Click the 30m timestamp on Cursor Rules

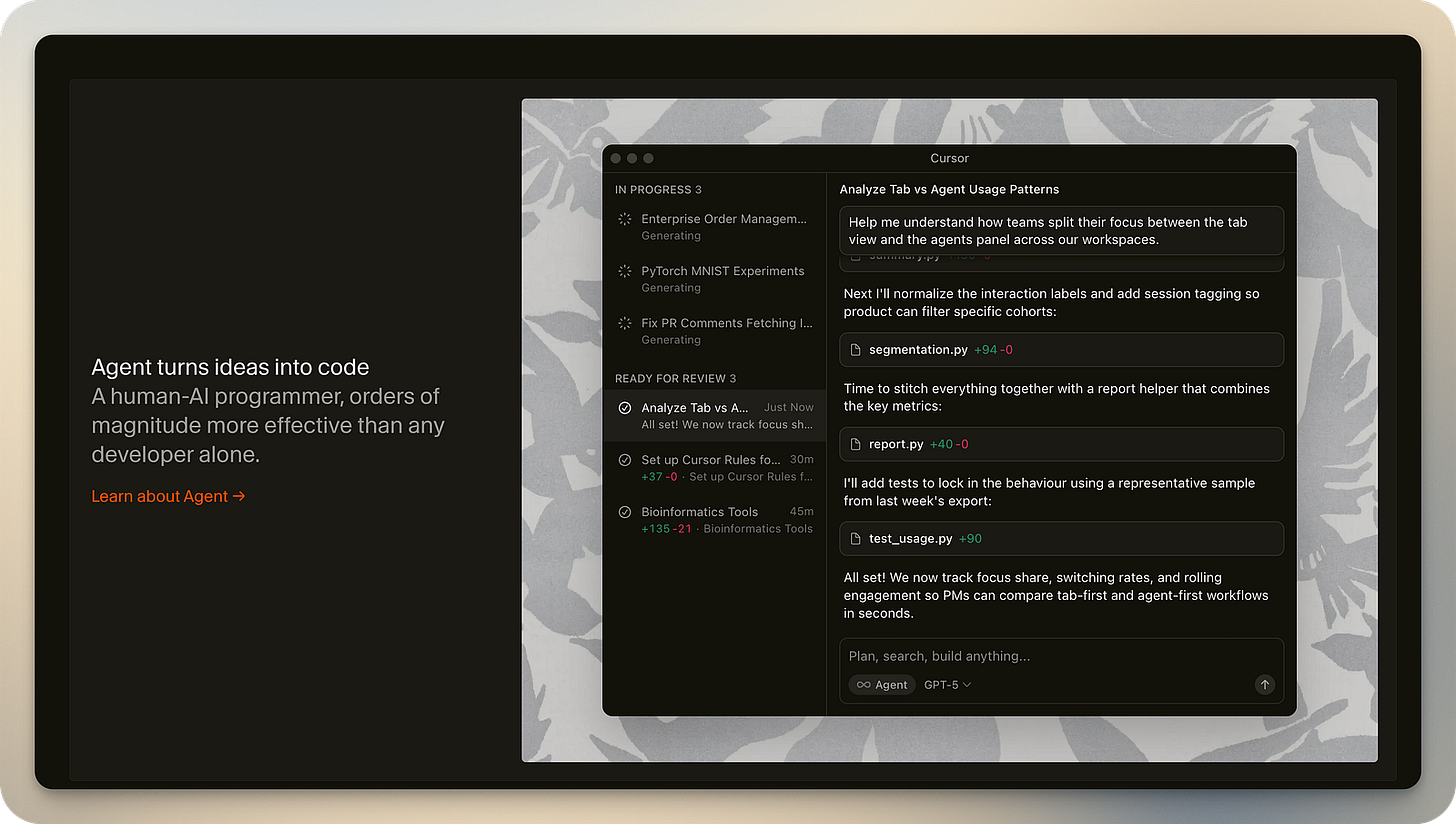(x=802, y=460)
